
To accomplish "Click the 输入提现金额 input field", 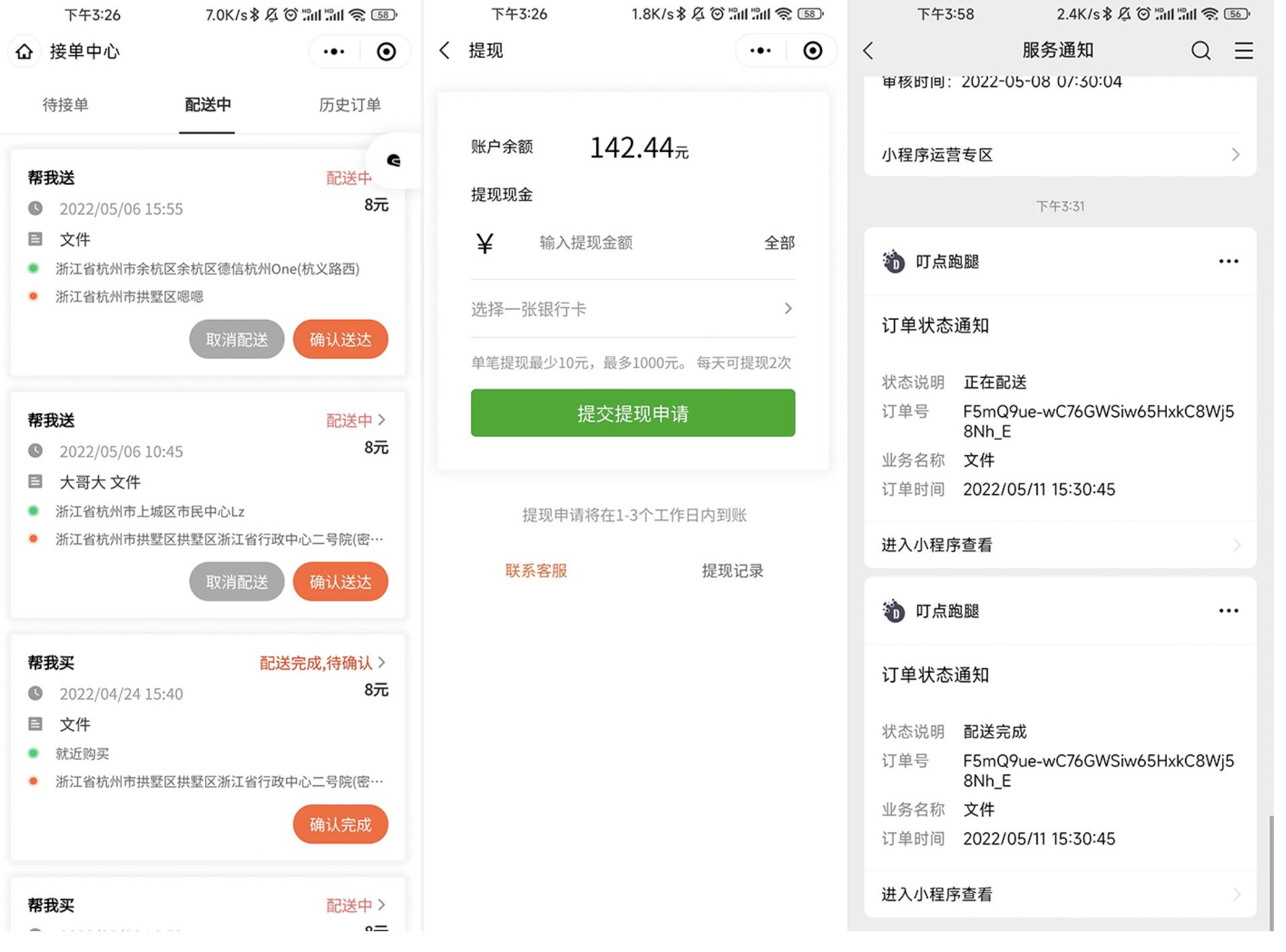I will coord(584,243).
